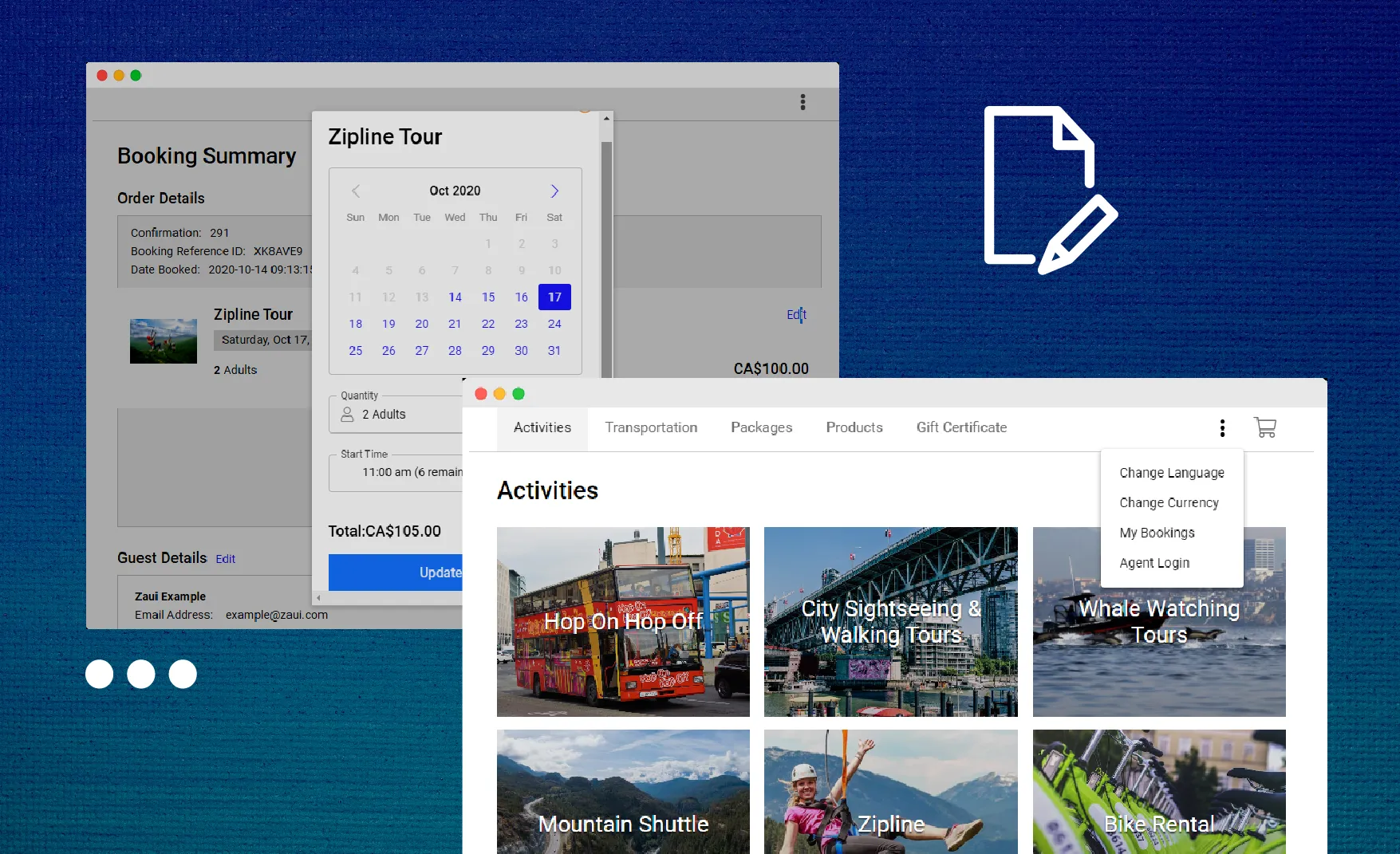Click the blue Update button
Image resolution: width=1400 pixels, height=854 pixels.
click(396, 573)
